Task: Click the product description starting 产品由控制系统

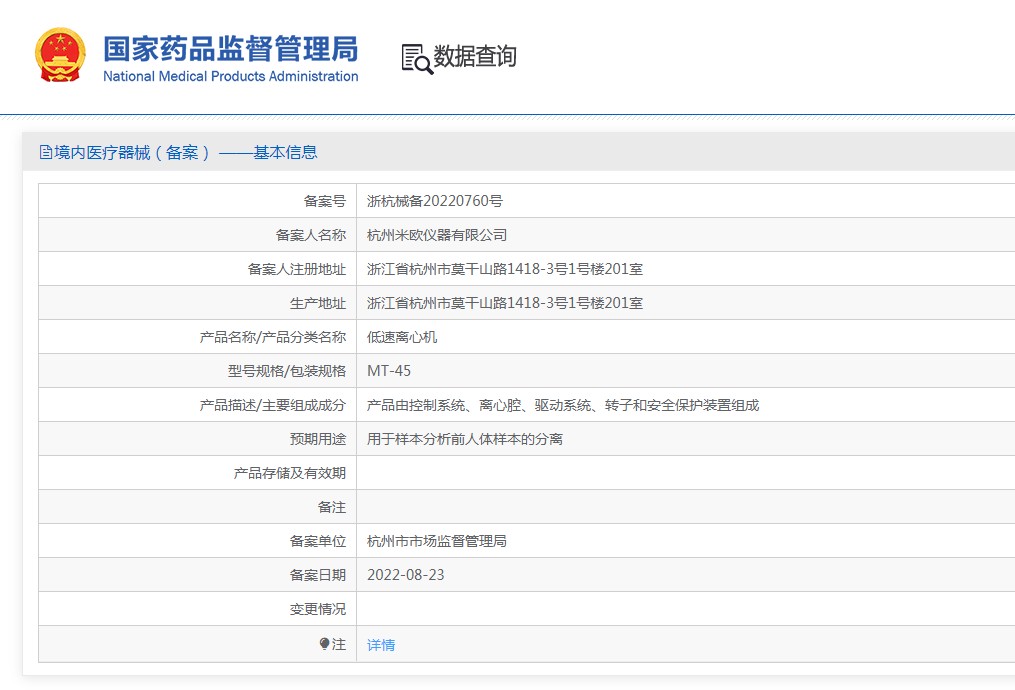Action: coord(563,405)
